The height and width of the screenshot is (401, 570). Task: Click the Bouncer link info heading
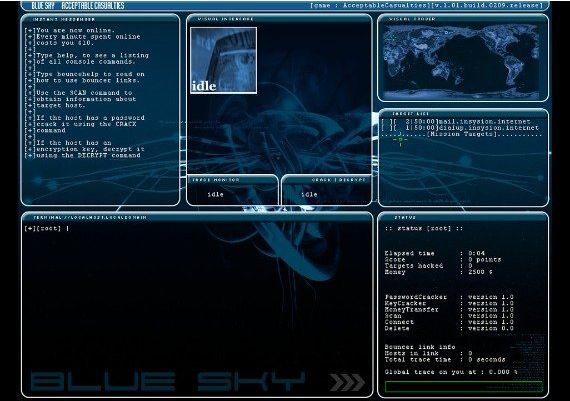click(x=420, y=347)
